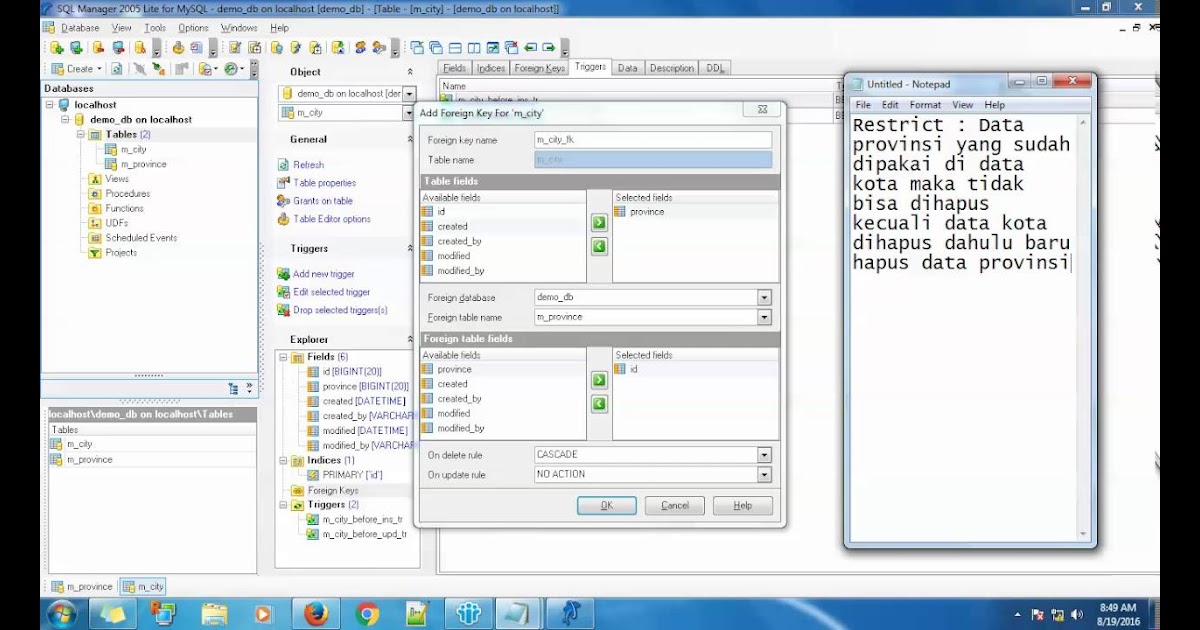The image size is (1200, 630).
Task: Collapse the localhost tree node
Action: [x=51, y=104]
